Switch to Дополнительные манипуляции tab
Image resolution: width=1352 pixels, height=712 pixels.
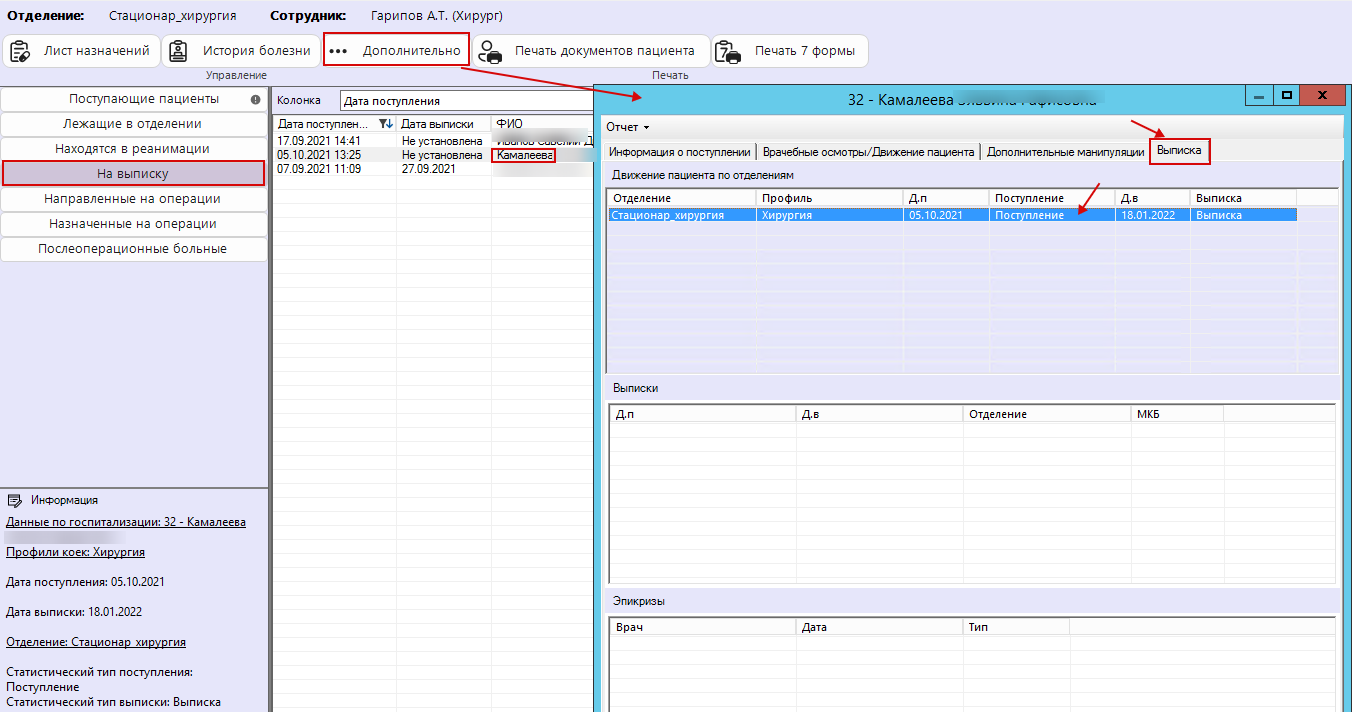pos(1065,152)
